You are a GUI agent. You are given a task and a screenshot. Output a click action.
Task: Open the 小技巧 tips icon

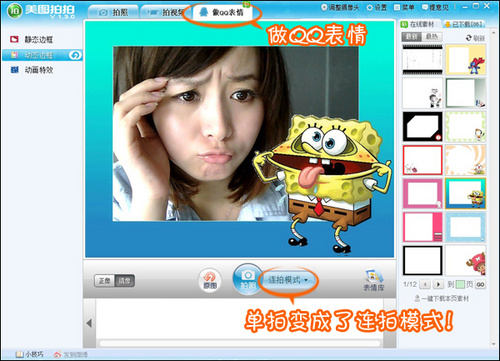(20, 354)
